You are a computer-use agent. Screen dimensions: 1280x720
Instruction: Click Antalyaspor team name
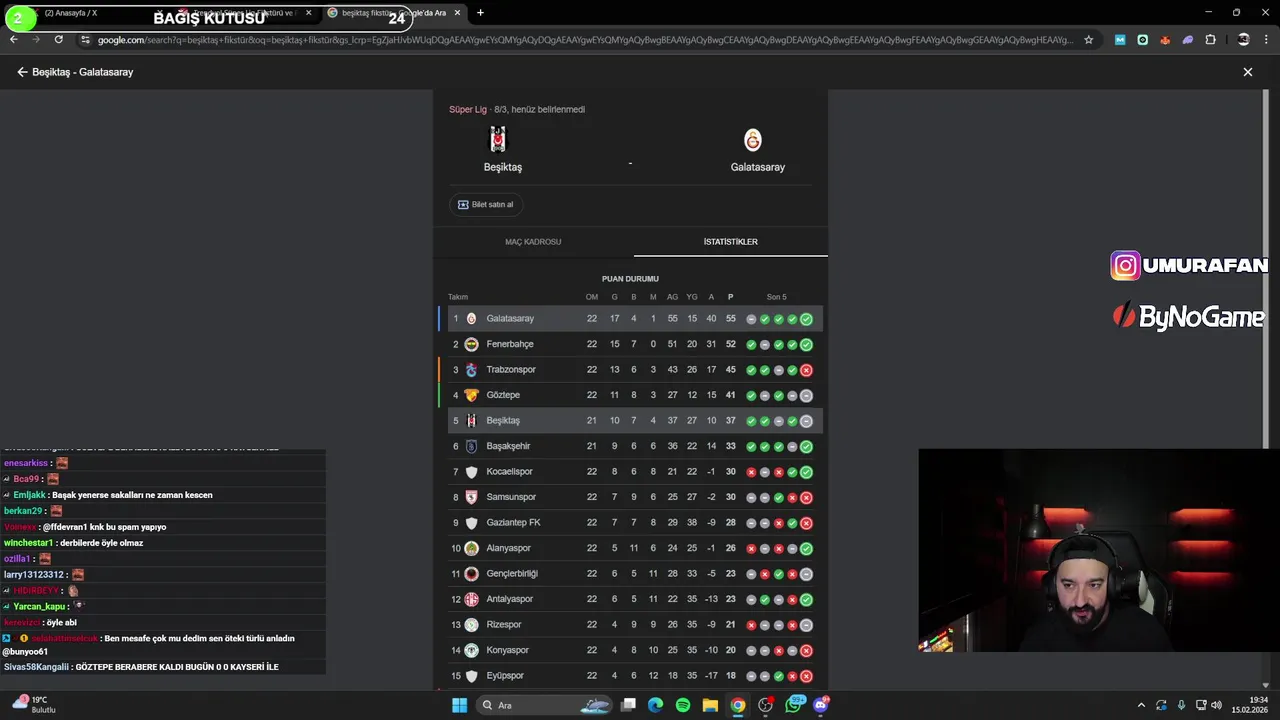(509, 599)
